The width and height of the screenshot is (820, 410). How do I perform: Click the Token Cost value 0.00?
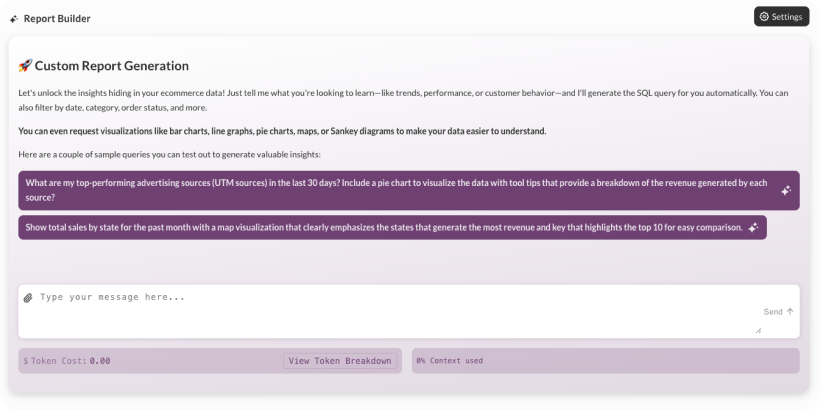(x=100, y=361)
